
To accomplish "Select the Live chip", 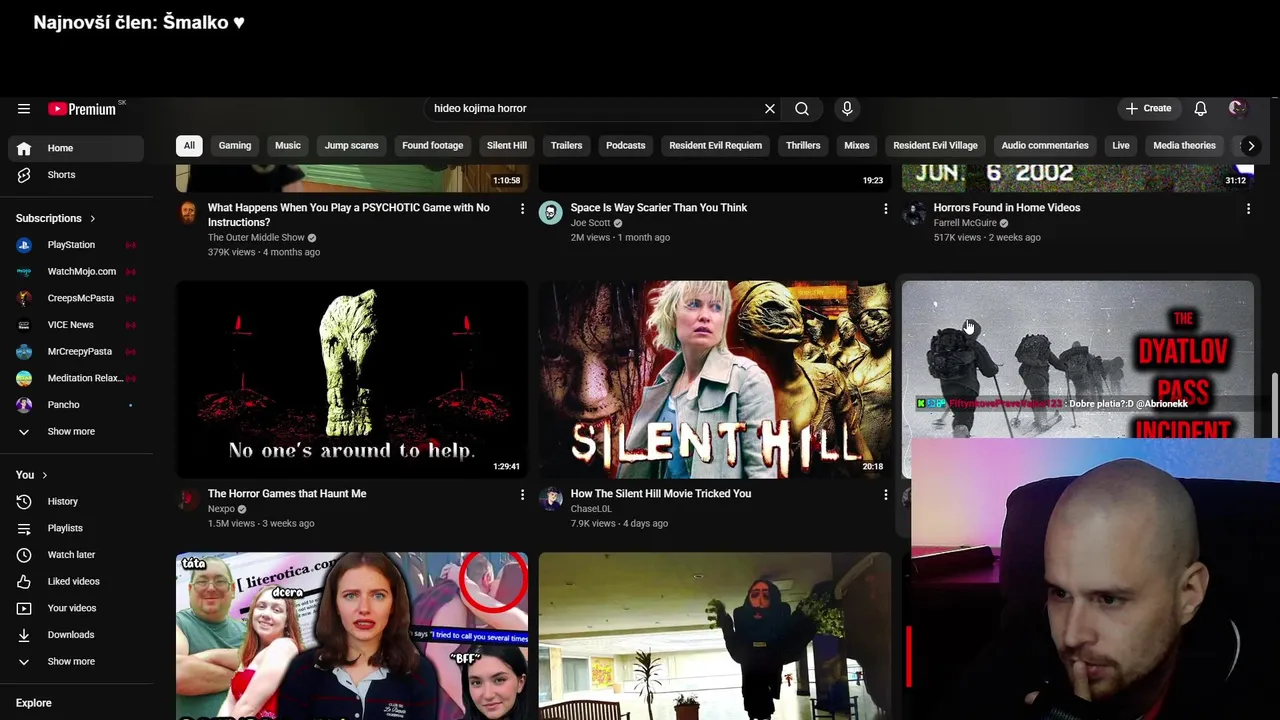I will pos(1121,146).
